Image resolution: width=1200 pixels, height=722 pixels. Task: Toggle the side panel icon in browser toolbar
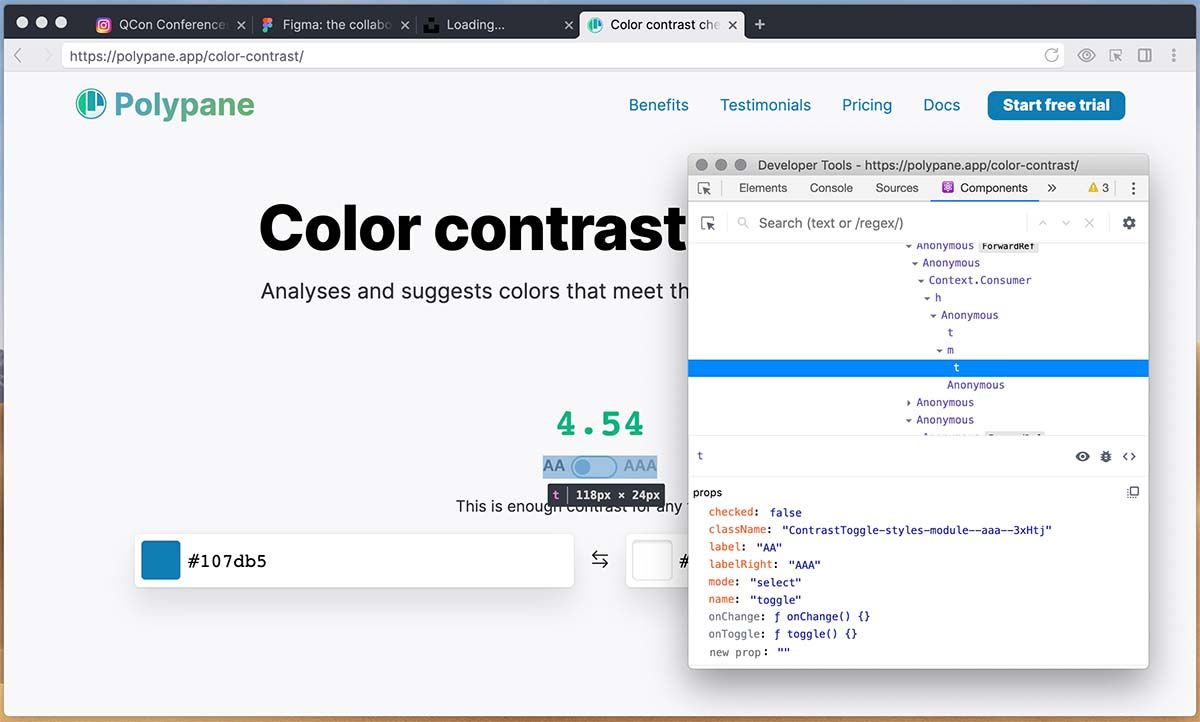1145,56
